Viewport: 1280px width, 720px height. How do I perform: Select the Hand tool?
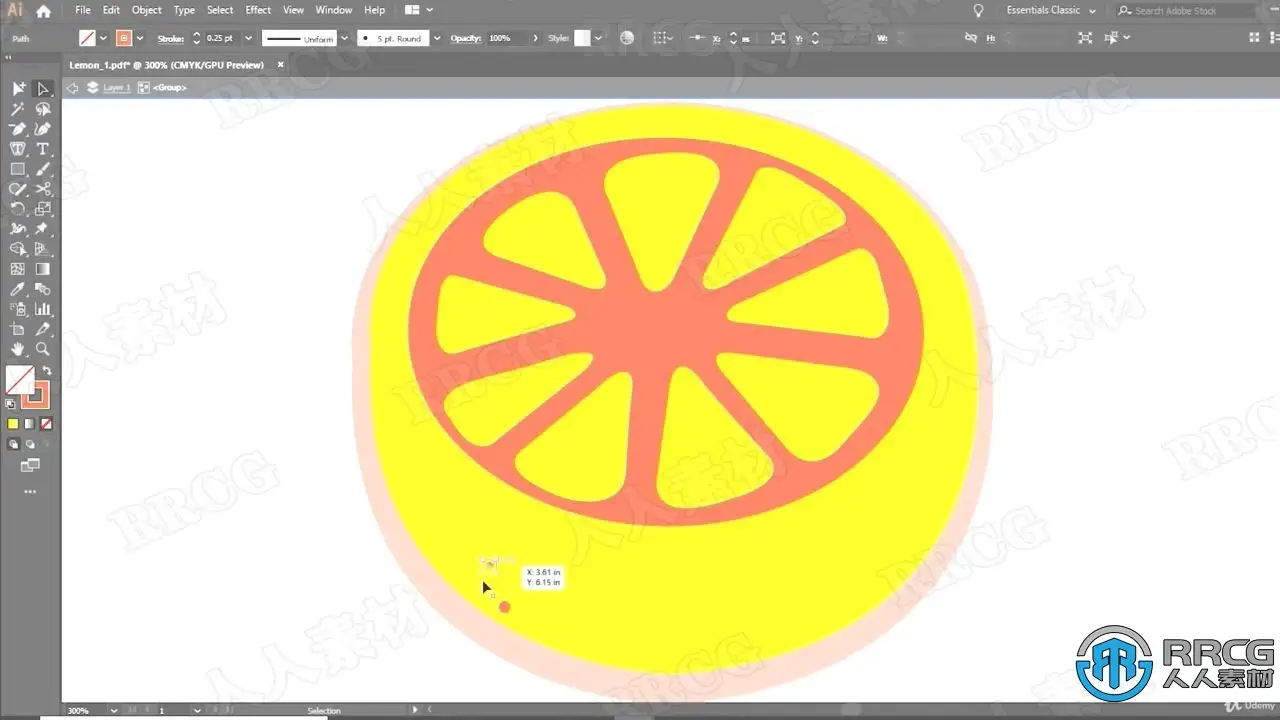pos(18,349)
